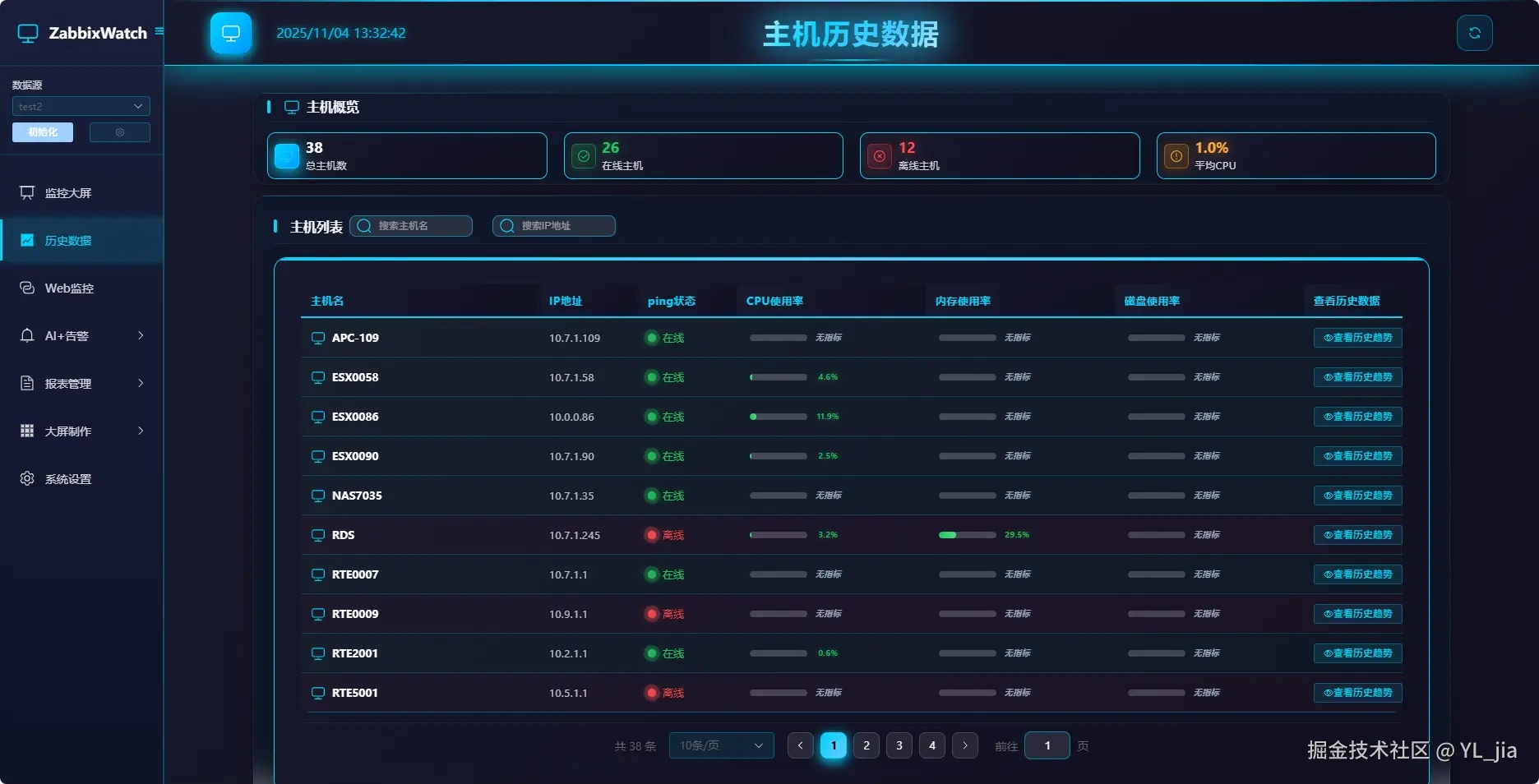This screenshot has width=1539, height=784.
Task: Click the ESX0086 CPU usage bar
Action: tap(779, 417)
